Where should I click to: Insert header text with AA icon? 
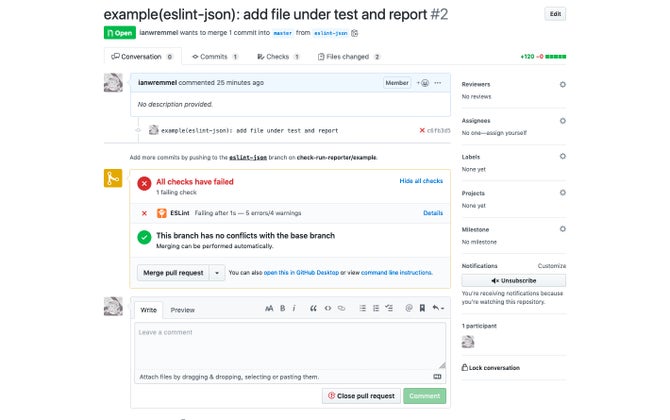point(269,308)
